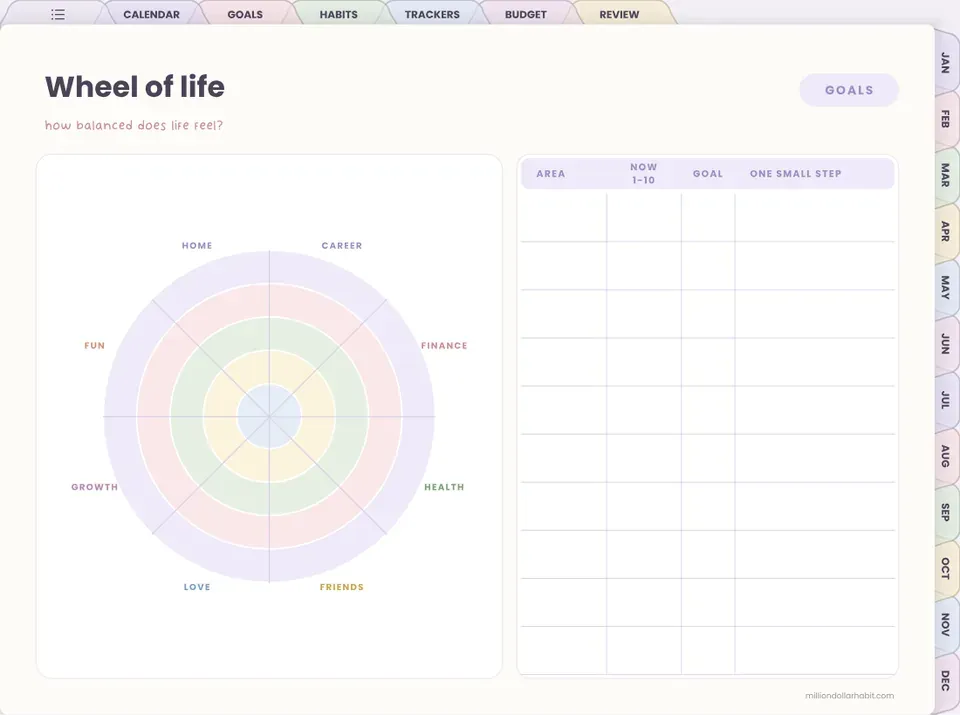This screenshot has width=960, height=715.
Task: Click the ONE SMALL STEP header
Action: pyautogui.click(x=795, y=174)
